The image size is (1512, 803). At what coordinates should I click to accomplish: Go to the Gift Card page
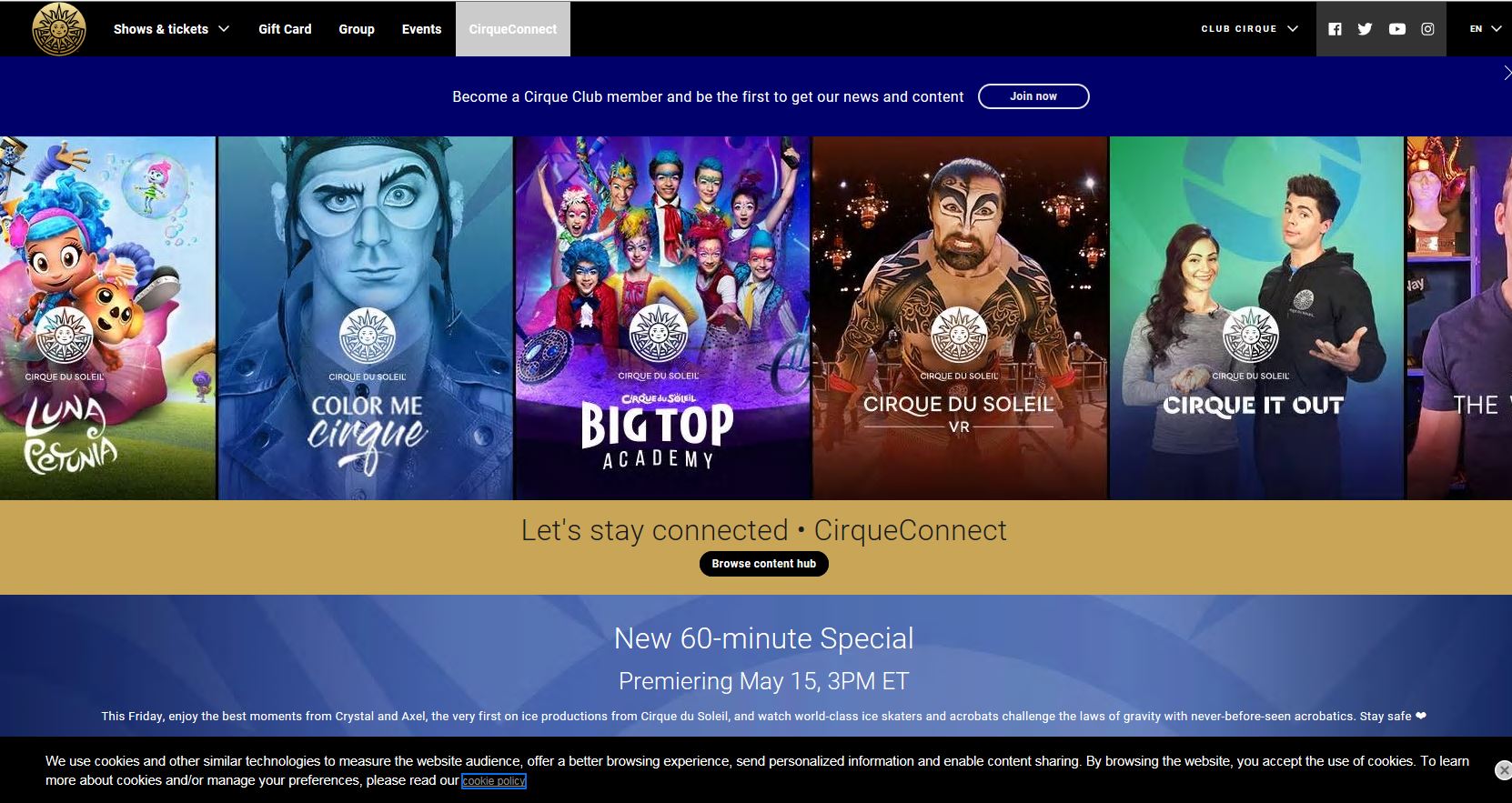click(285, 29)
